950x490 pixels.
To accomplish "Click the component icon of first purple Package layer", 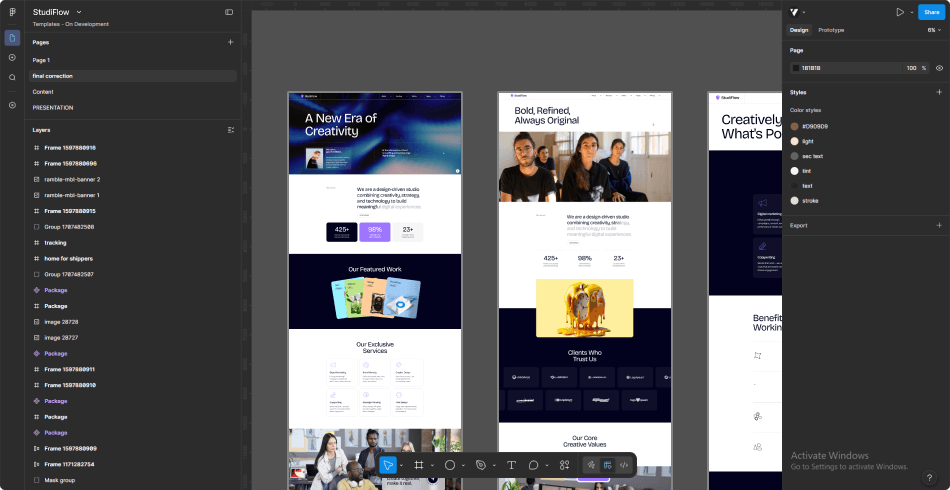I will click(36, 290).
